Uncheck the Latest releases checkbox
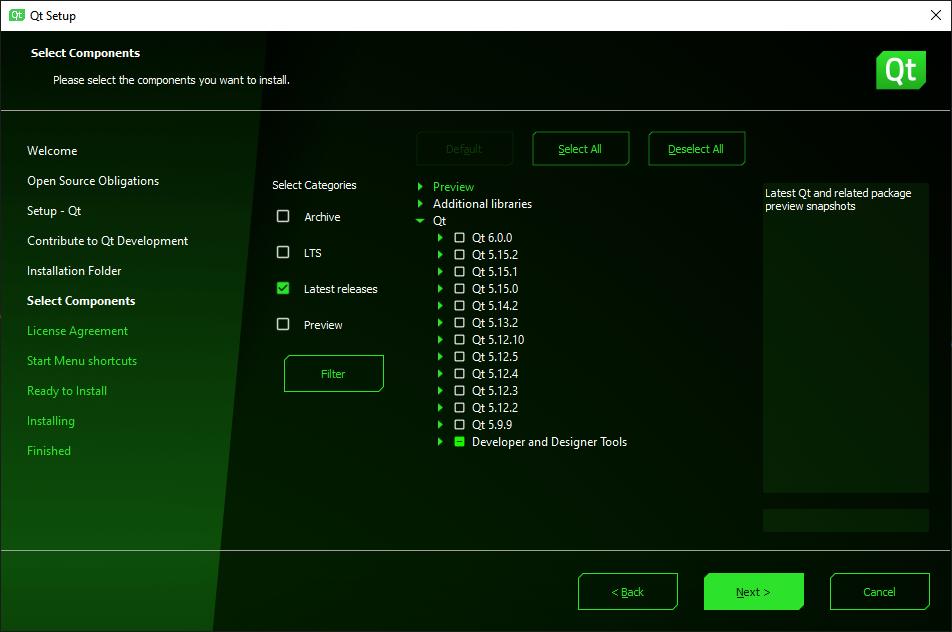The image size is (952, 632). tap(283, 288)
